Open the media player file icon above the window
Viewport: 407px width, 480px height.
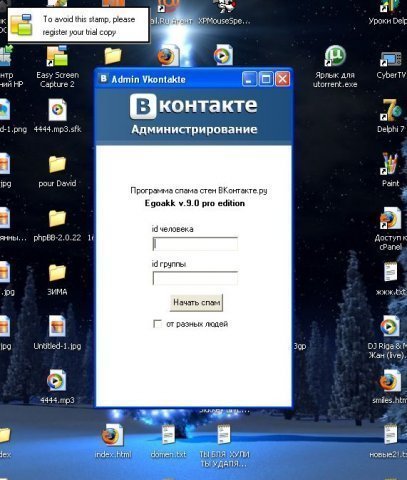223,55
